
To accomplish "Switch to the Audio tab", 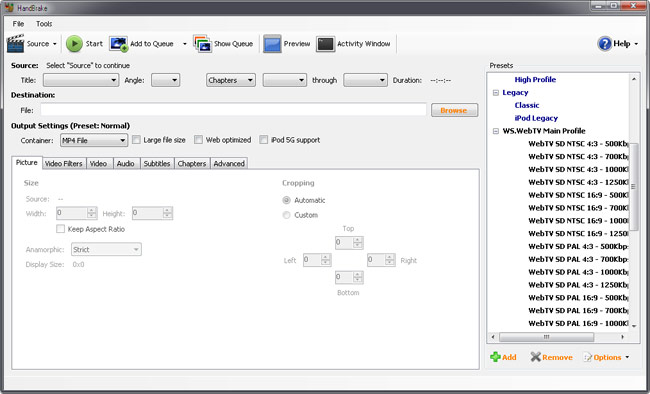I will click(x=126, y=163).
